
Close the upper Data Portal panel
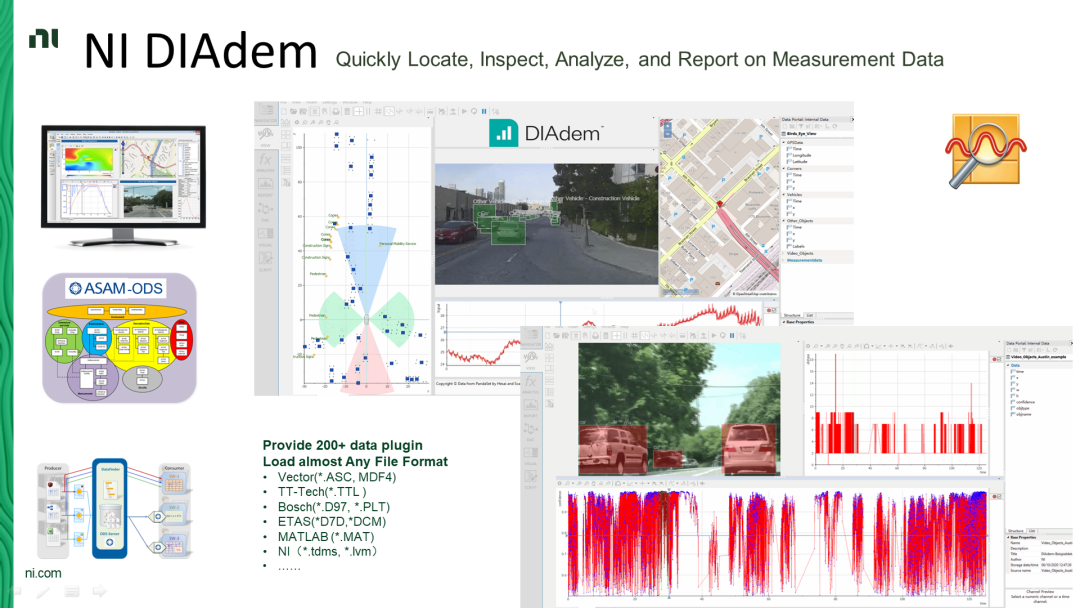click(853, 119)
